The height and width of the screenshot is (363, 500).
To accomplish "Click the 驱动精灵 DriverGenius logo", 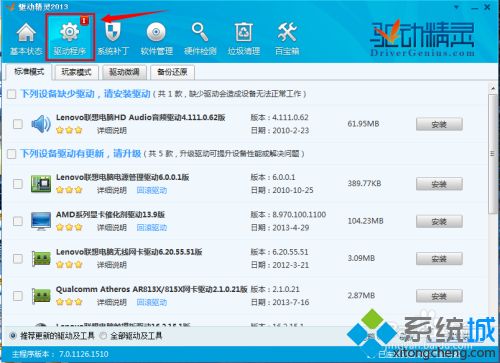I will pyautogui.click(x=422, y=37).
